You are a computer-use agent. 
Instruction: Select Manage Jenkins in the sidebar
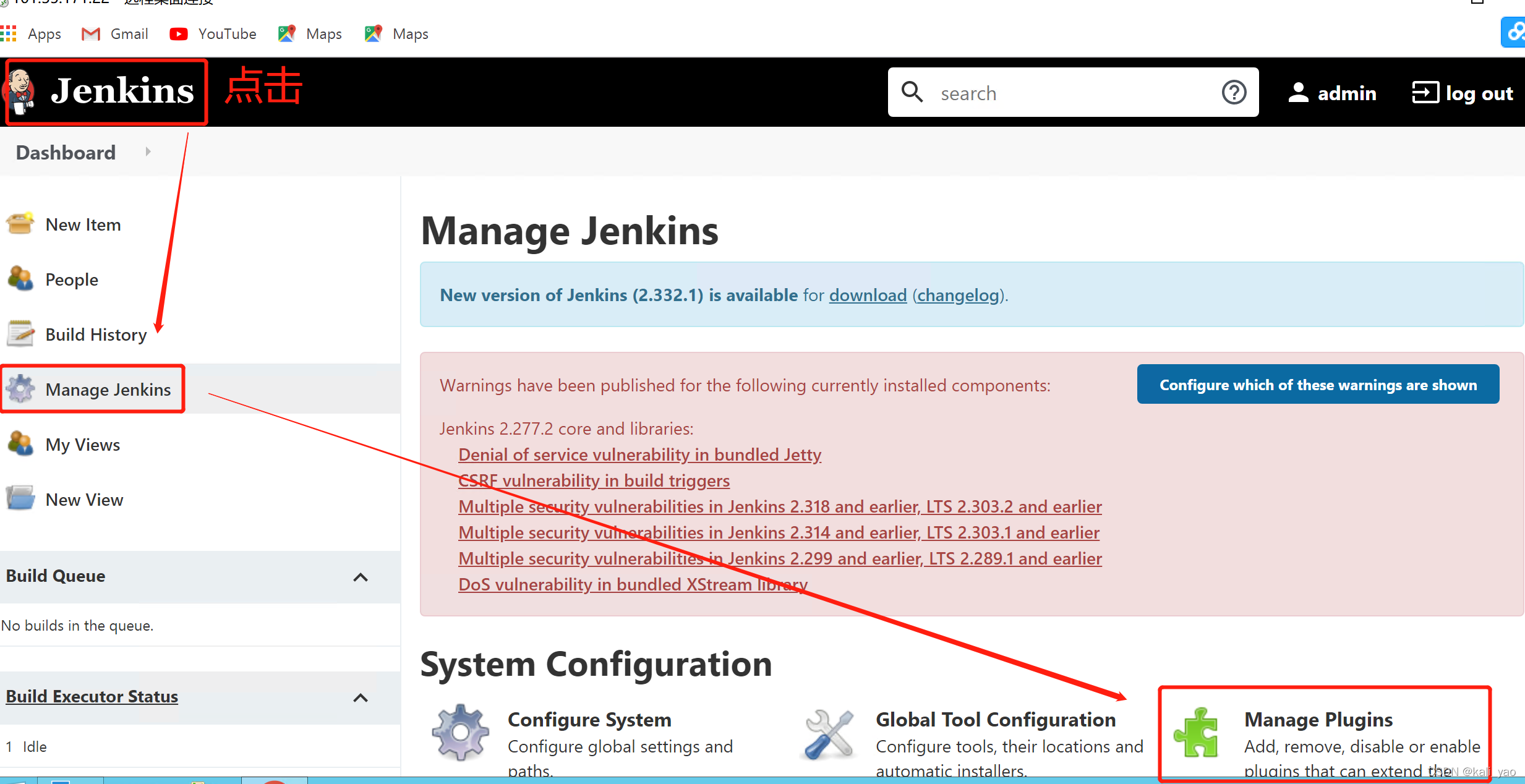coord(108,390)
